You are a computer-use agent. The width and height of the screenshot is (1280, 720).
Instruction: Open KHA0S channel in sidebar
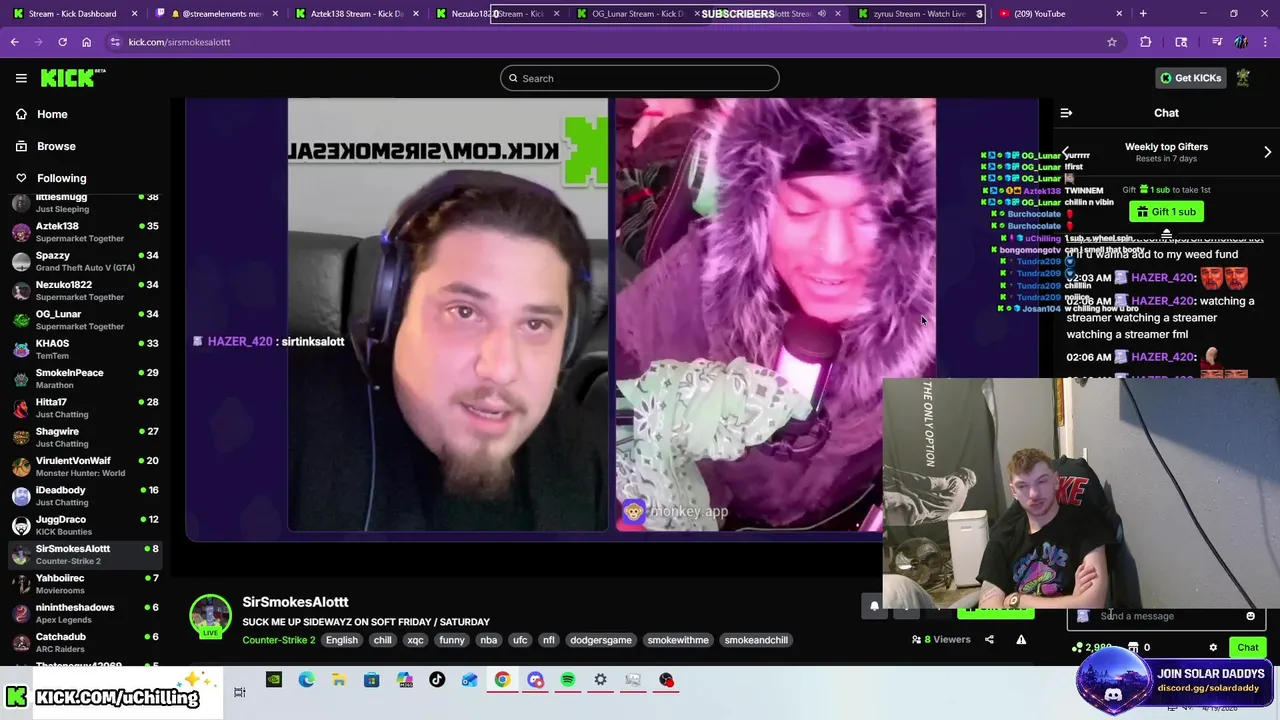85,349
